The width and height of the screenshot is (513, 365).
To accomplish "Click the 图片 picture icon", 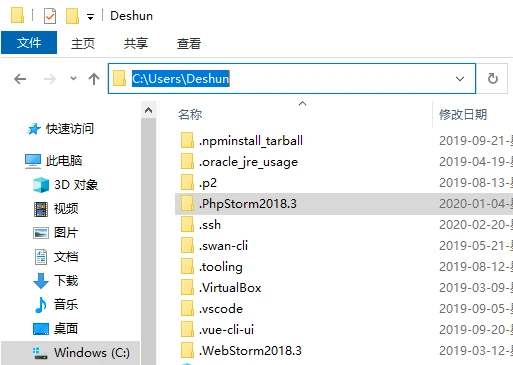I will pos(41,233).
